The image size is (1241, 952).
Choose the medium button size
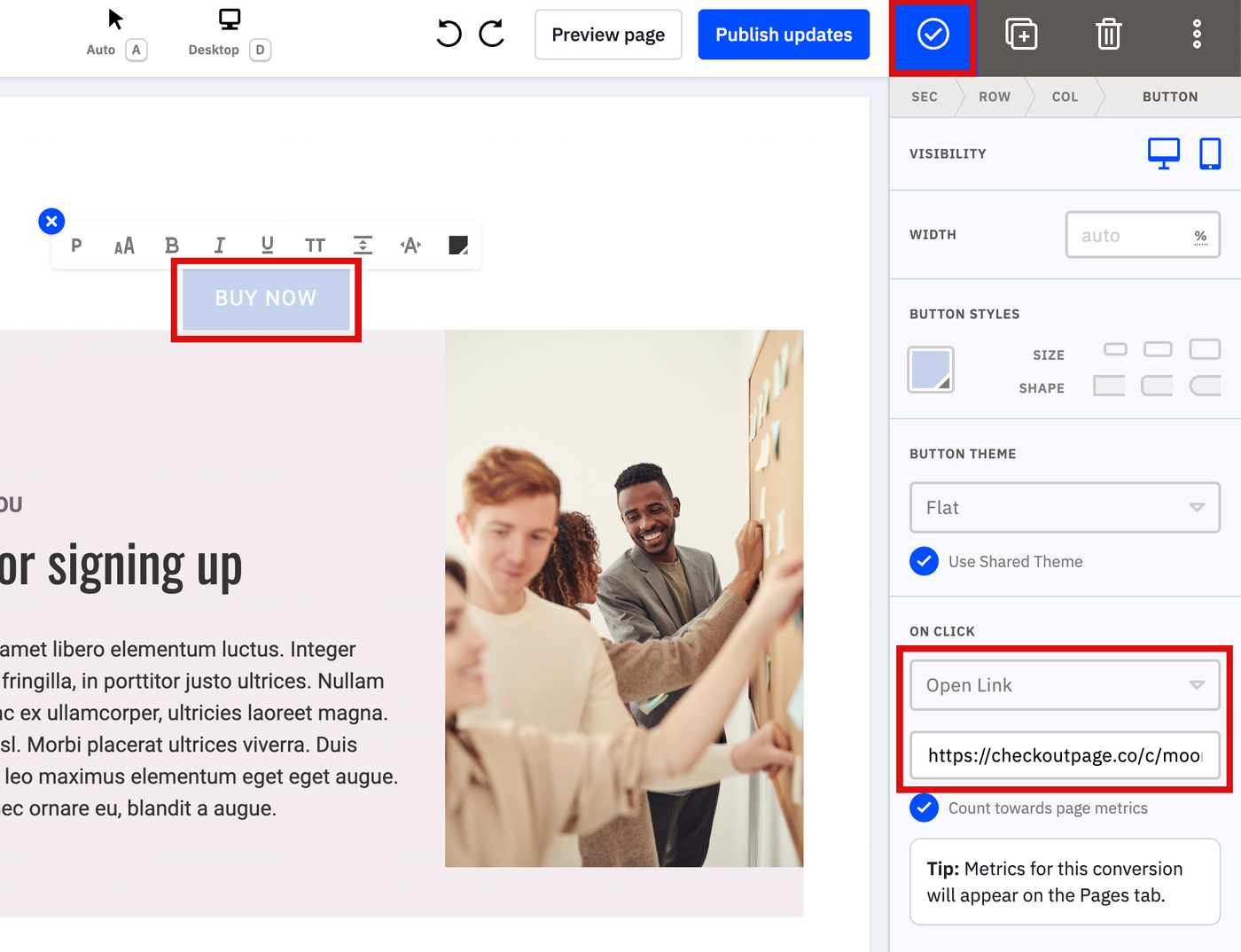(x=1158, y=349)
